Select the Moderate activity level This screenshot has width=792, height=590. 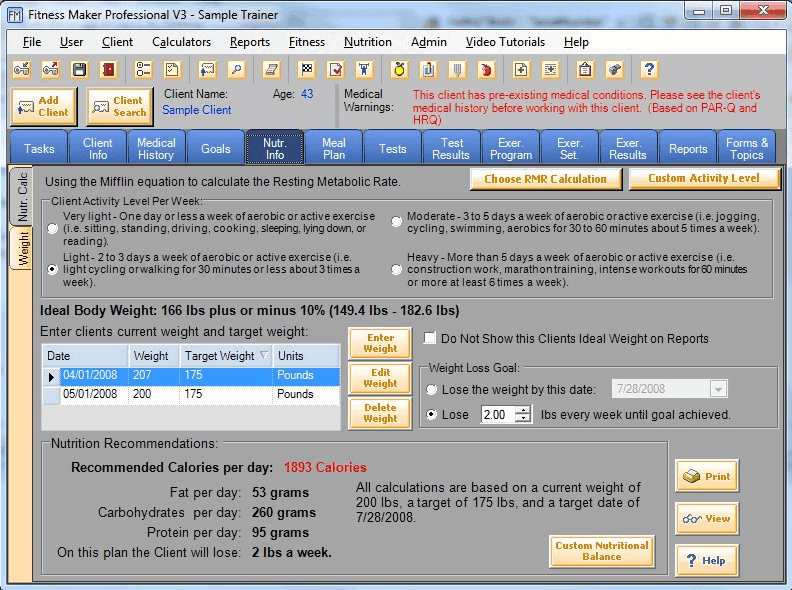pyautogui.click(x=397, y=222)
